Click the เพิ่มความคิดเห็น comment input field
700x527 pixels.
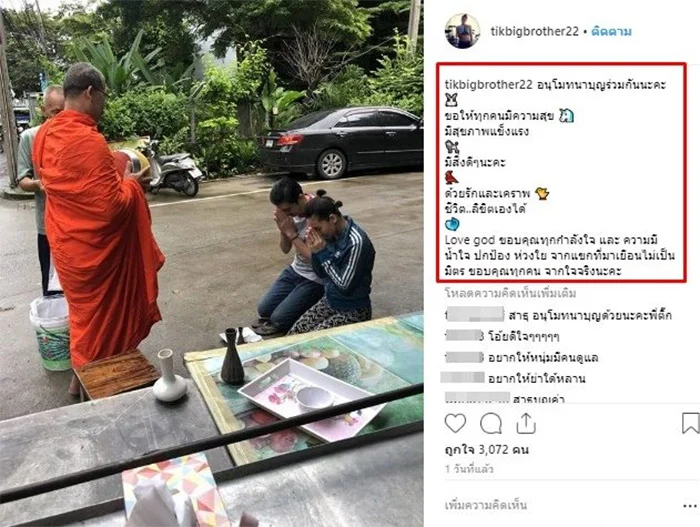[486, 505]
